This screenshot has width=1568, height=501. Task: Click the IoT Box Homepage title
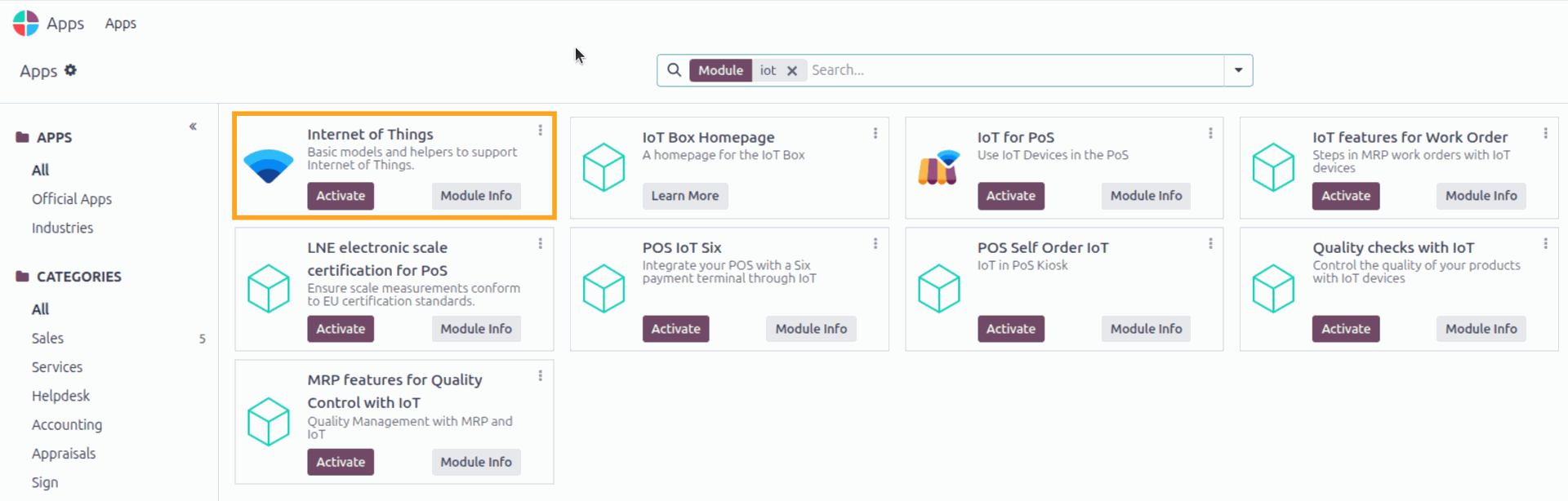pos(708,137)
